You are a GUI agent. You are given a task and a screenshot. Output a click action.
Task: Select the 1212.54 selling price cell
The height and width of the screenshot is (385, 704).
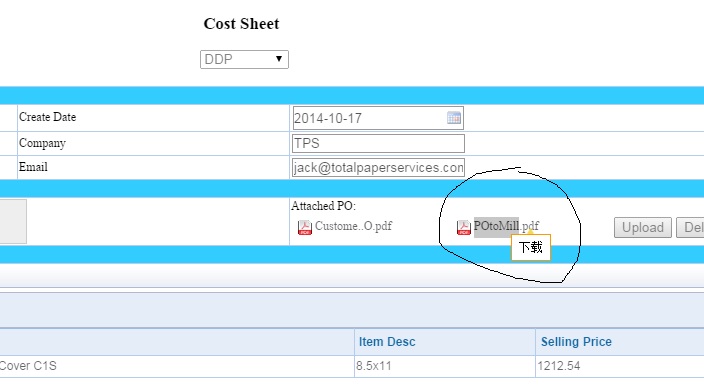coord(620,366)
